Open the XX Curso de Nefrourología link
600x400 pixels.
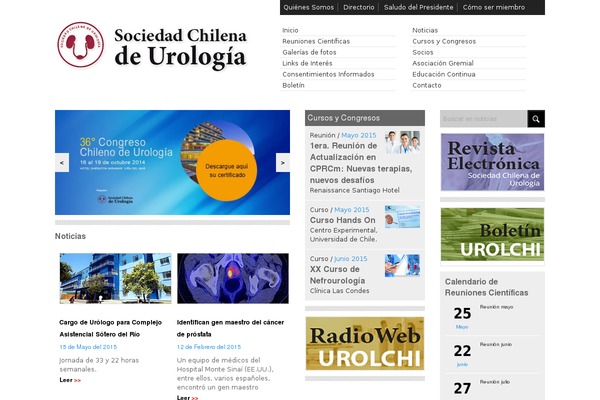pos(338,275)
